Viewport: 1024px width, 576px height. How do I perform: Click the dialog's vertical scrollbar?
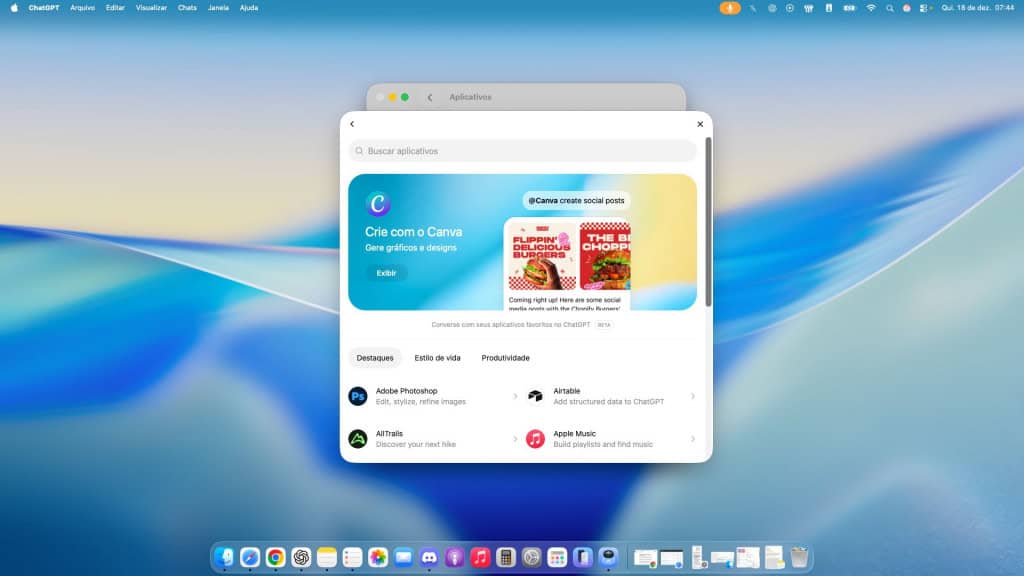click(x=708, y=220)
